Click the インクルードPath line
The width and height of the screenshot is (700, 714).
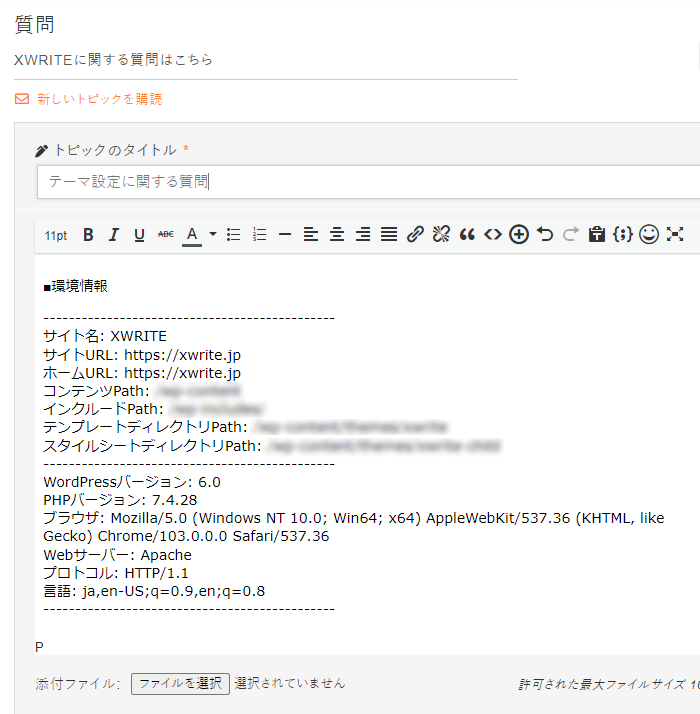pos(154,409)
